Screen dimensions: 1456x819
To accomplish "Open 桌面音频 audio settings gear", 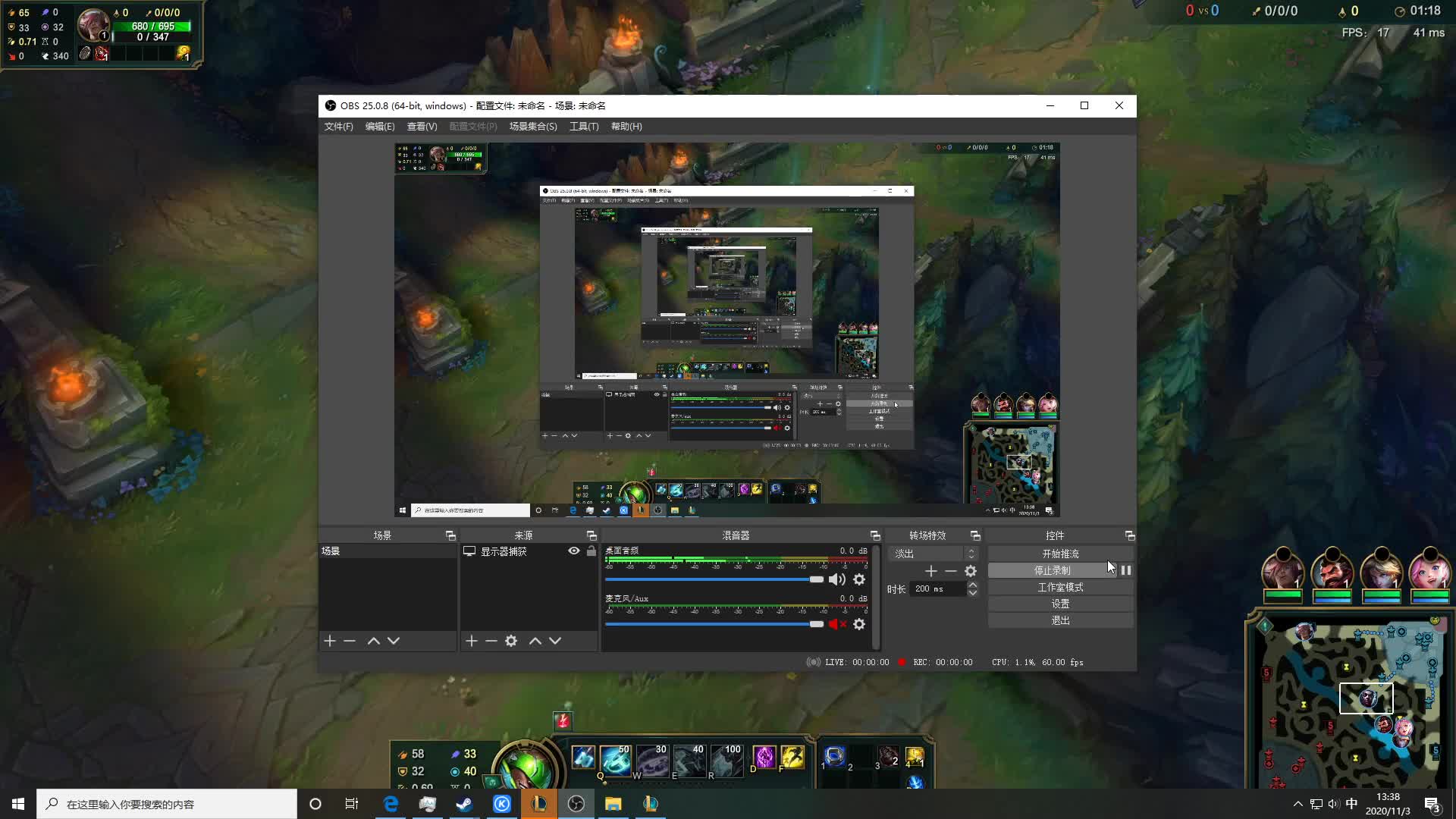I will tap(859, 579).
